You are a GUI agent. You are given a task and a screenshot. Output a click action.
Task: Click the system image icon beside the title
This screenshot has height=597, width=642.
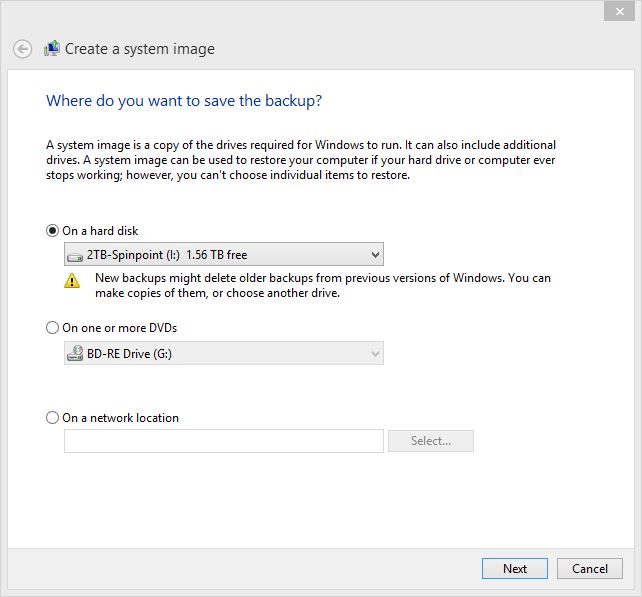[x=52, y=49]
